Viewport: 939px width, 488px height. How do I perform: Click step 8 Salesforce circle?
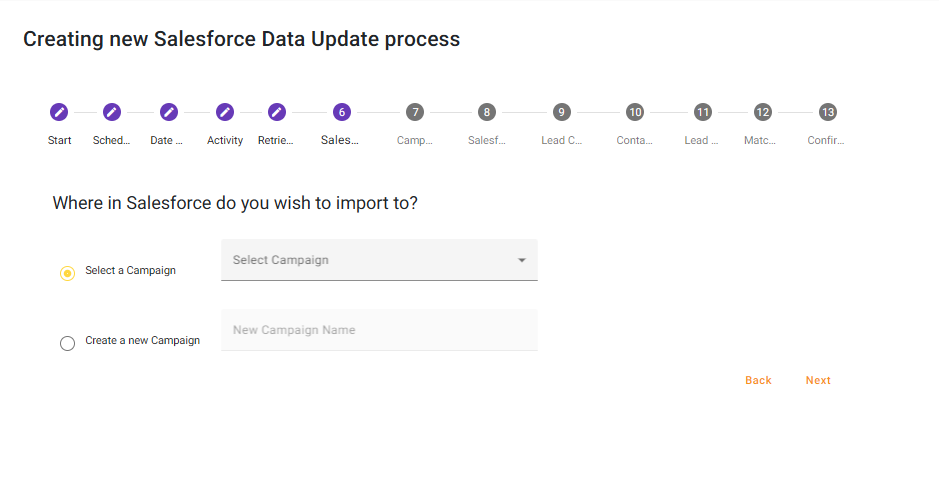pos(487,112)
